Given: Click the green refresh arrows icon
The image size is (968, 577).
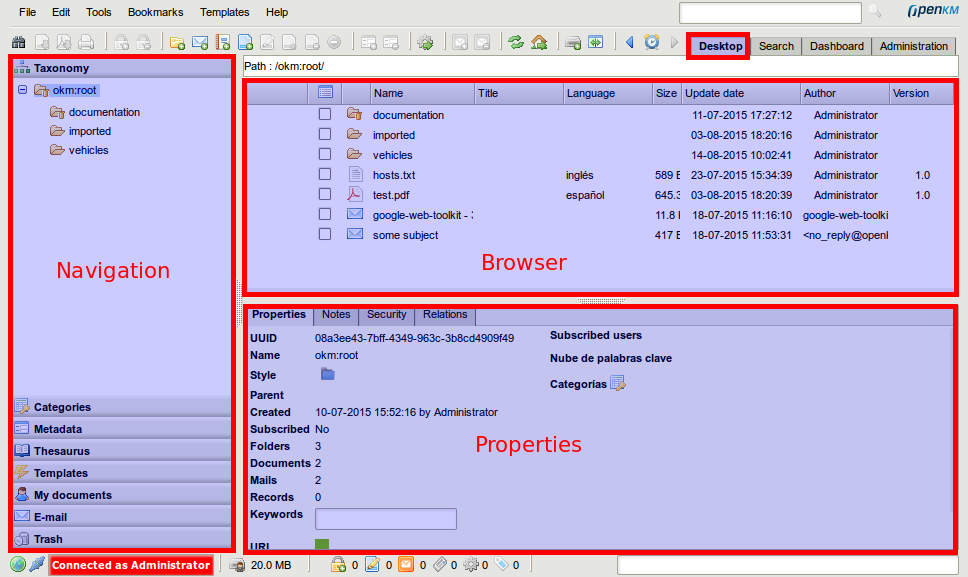Looking at the screenshot, I should [x=516, y=43].
